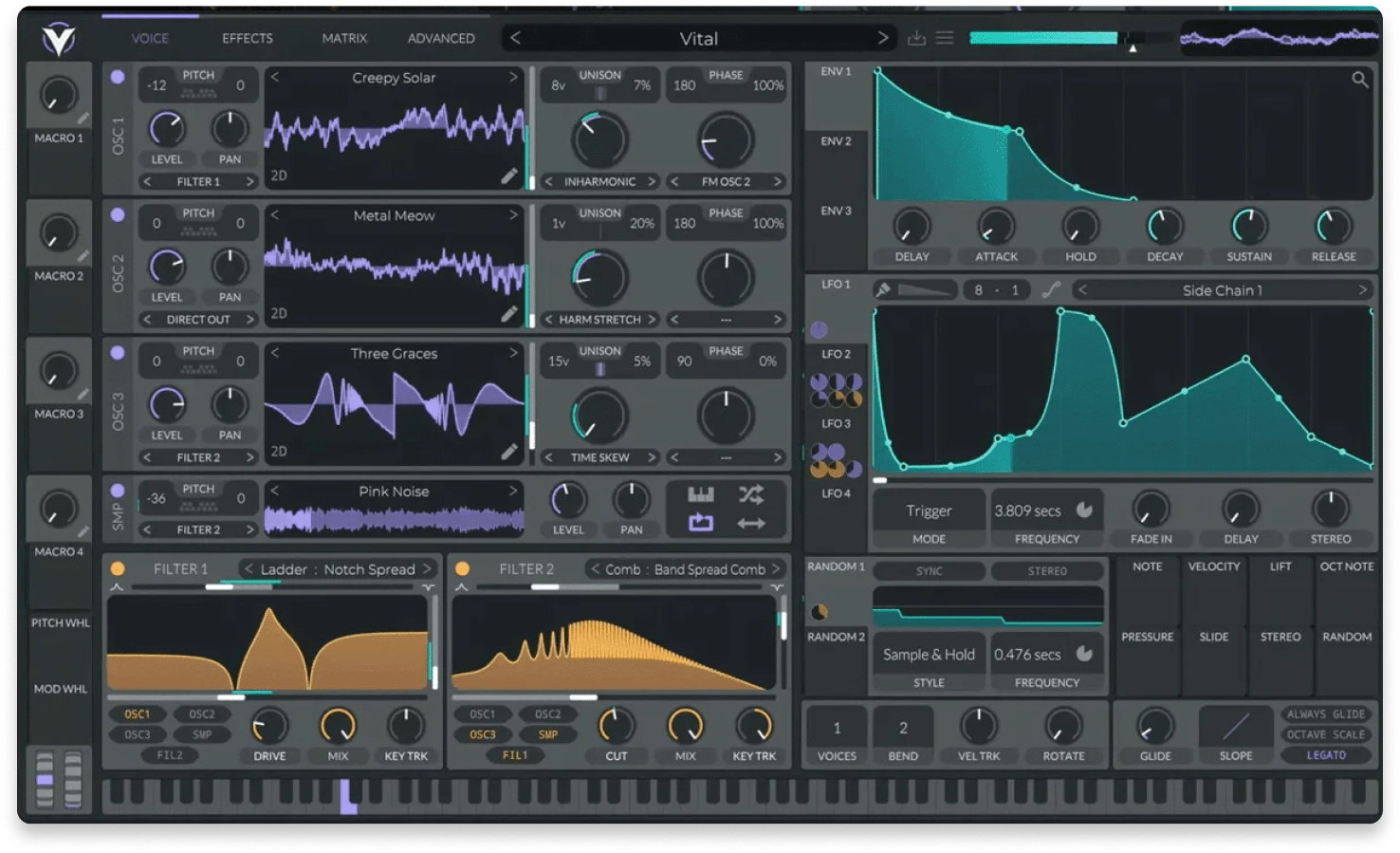This screenshot has height=853, width=1400.
Task: Open the wavetable editor pencil for Creepy Solar
Action: tap(509, 176)
